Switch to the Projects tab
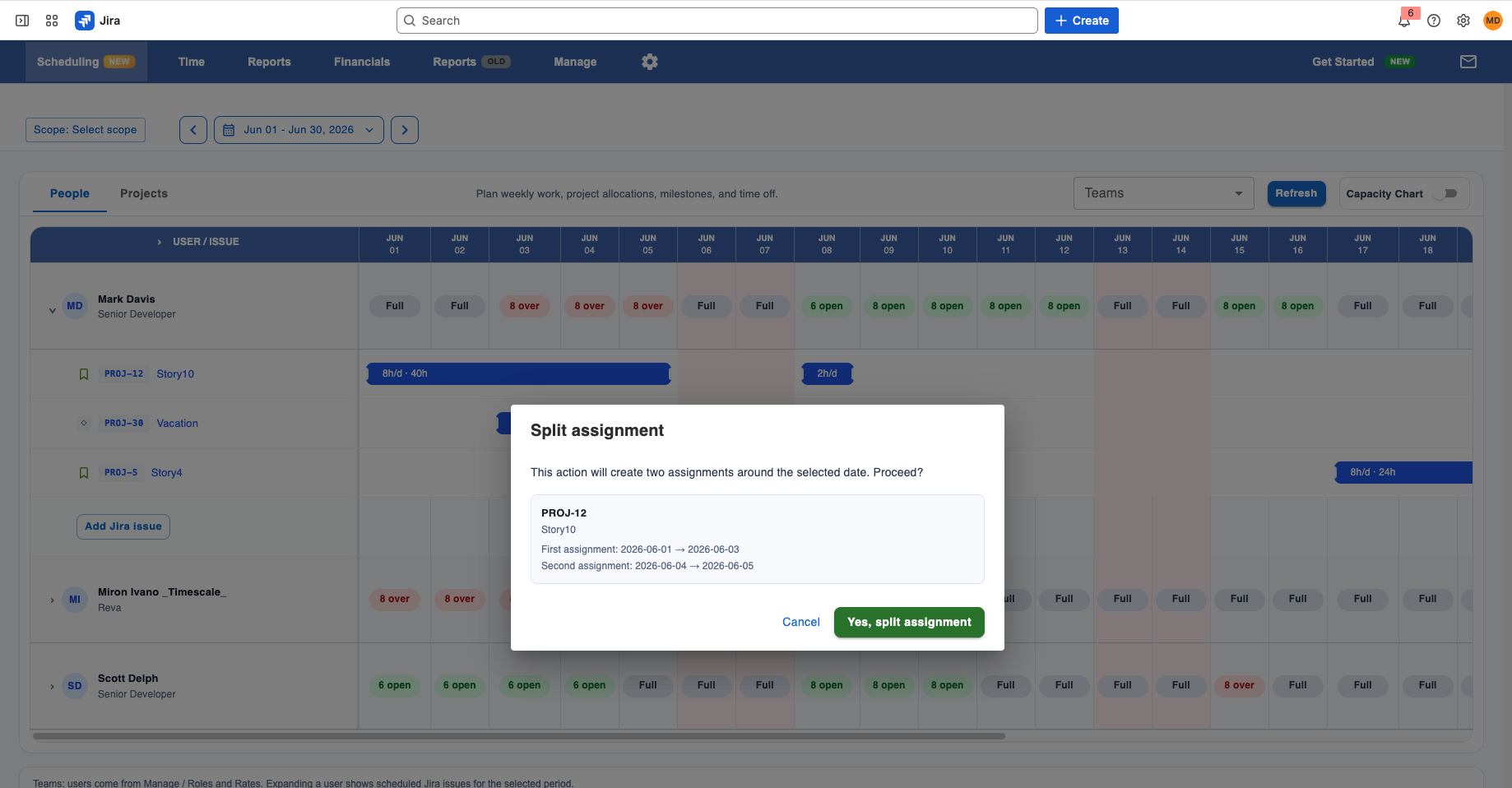This screenshot has width=1512, height=788. (144, 193)
